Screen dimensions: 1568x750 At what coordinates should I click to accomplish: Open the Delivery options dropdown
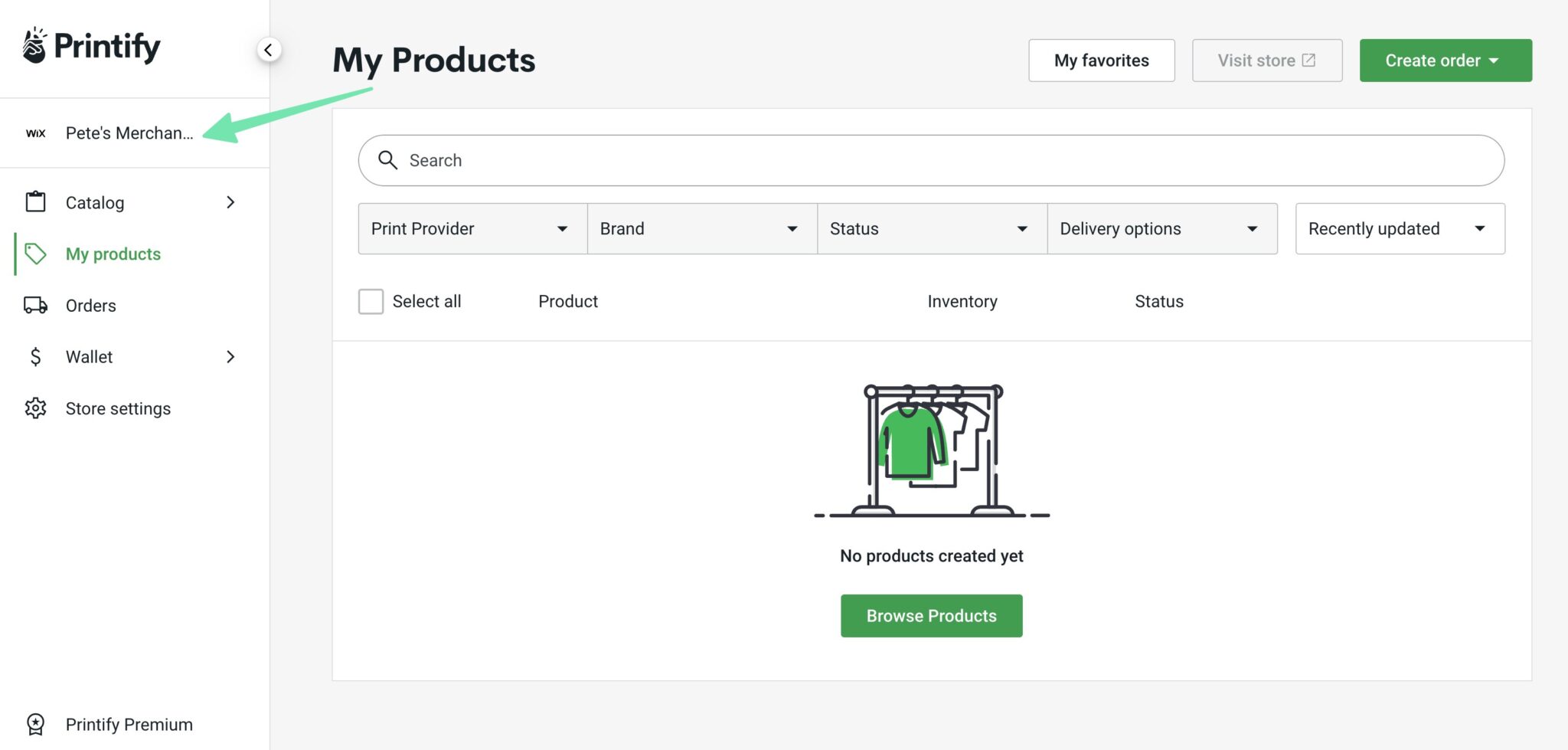(x=1161, y=228)
